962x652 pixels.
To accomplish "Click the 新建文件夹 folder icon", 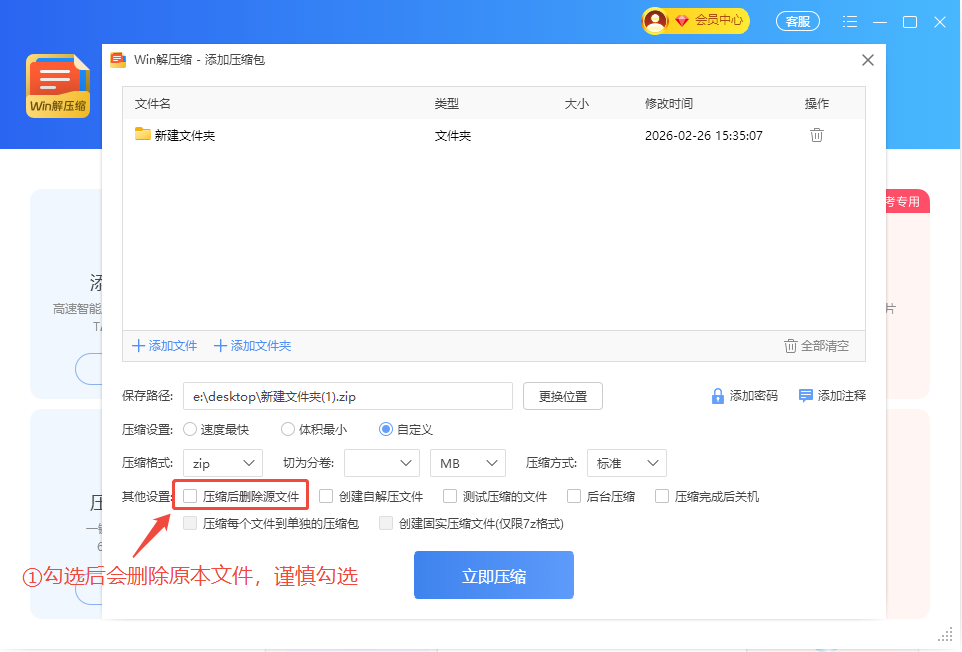I will pyautogui.click(x=143, y=135).
